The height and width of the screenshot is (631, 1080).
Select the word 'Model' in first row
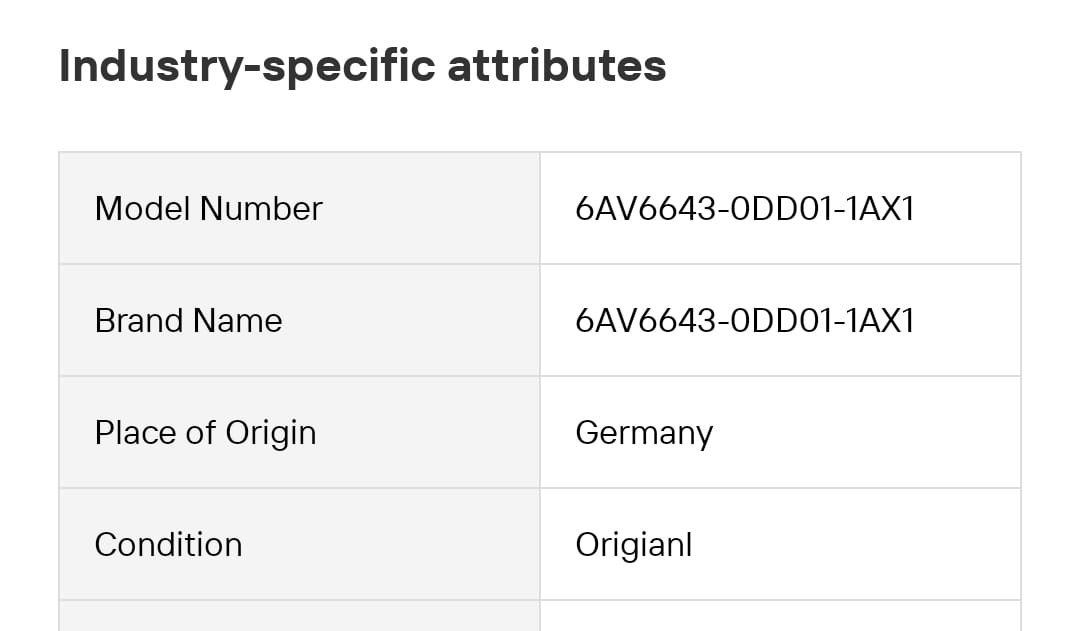[143, 209]
